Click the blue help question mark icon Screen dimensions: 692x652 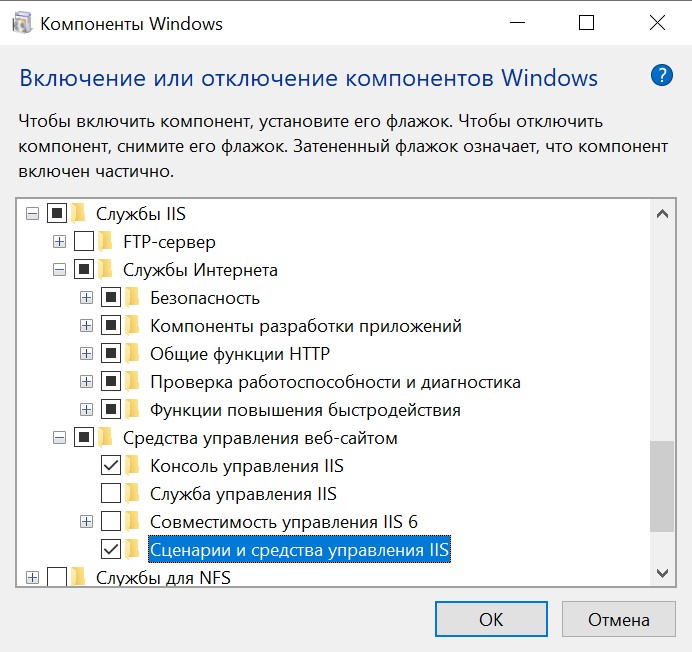coord(662,75)
